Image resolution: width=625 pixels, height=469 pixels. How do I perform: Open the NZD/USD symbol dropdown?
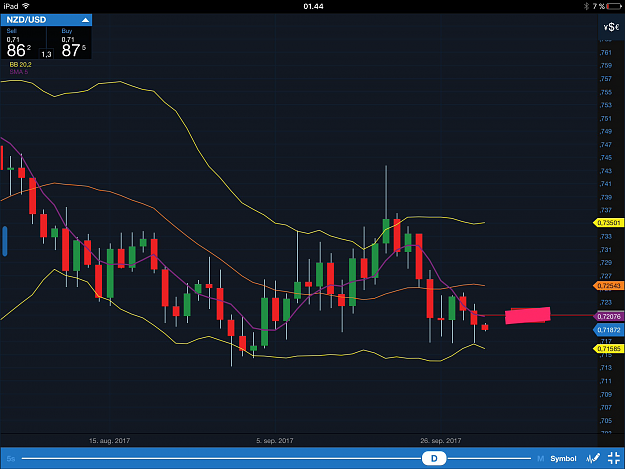point(46,20)
